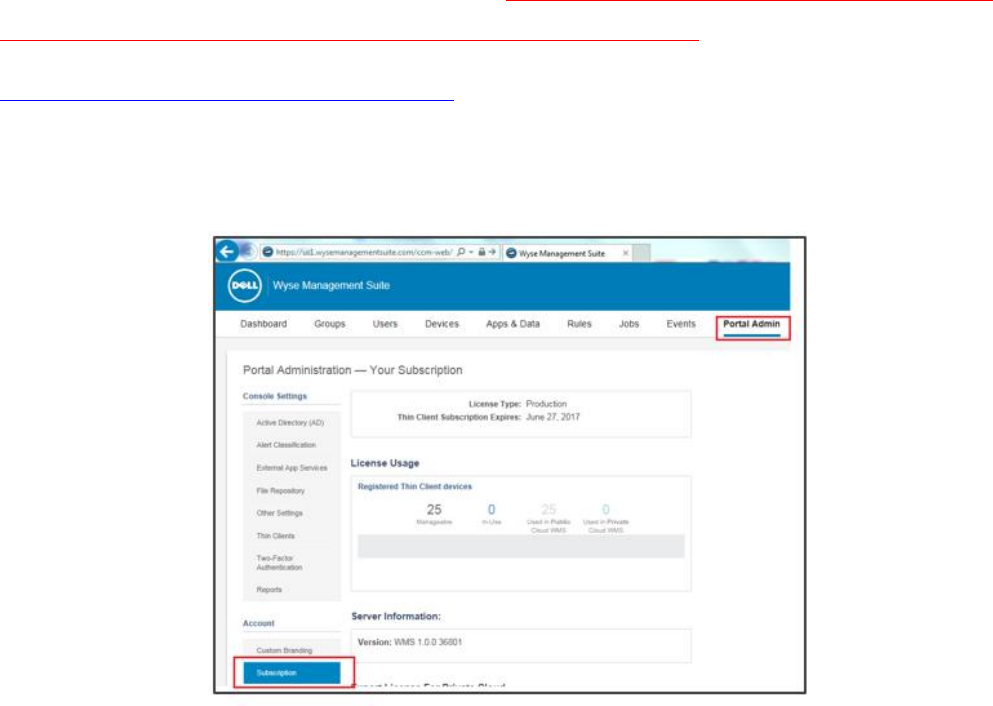Open Active Directory (AD) settings

pyautogui.click(x=290, y=422)
